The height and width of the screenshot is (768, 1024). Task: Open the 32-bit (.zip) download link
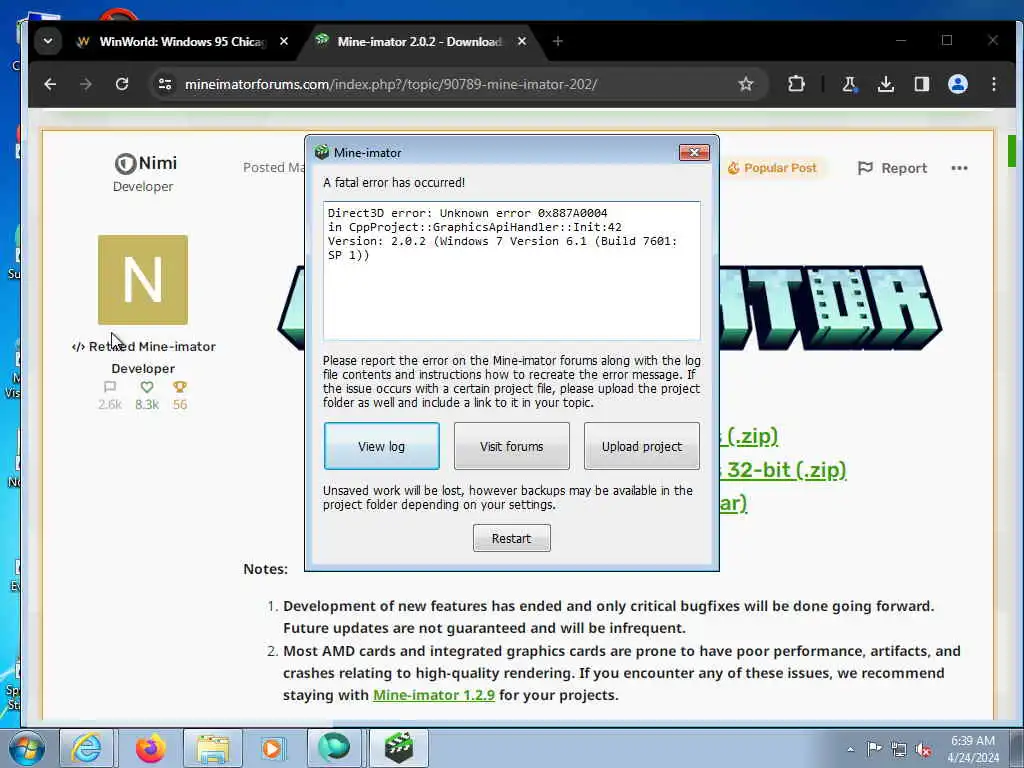(x=783, y=470)
